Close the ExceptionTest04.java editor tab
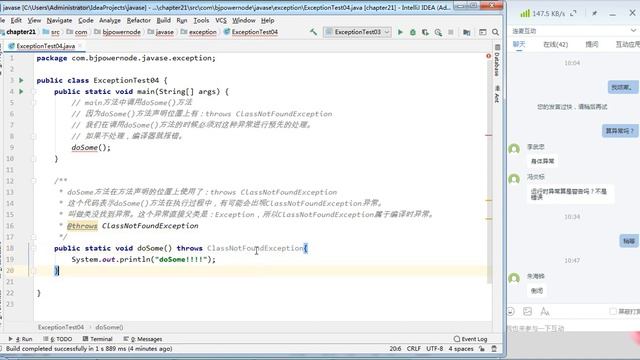640x360 pixels. click(x=80, y=46)
